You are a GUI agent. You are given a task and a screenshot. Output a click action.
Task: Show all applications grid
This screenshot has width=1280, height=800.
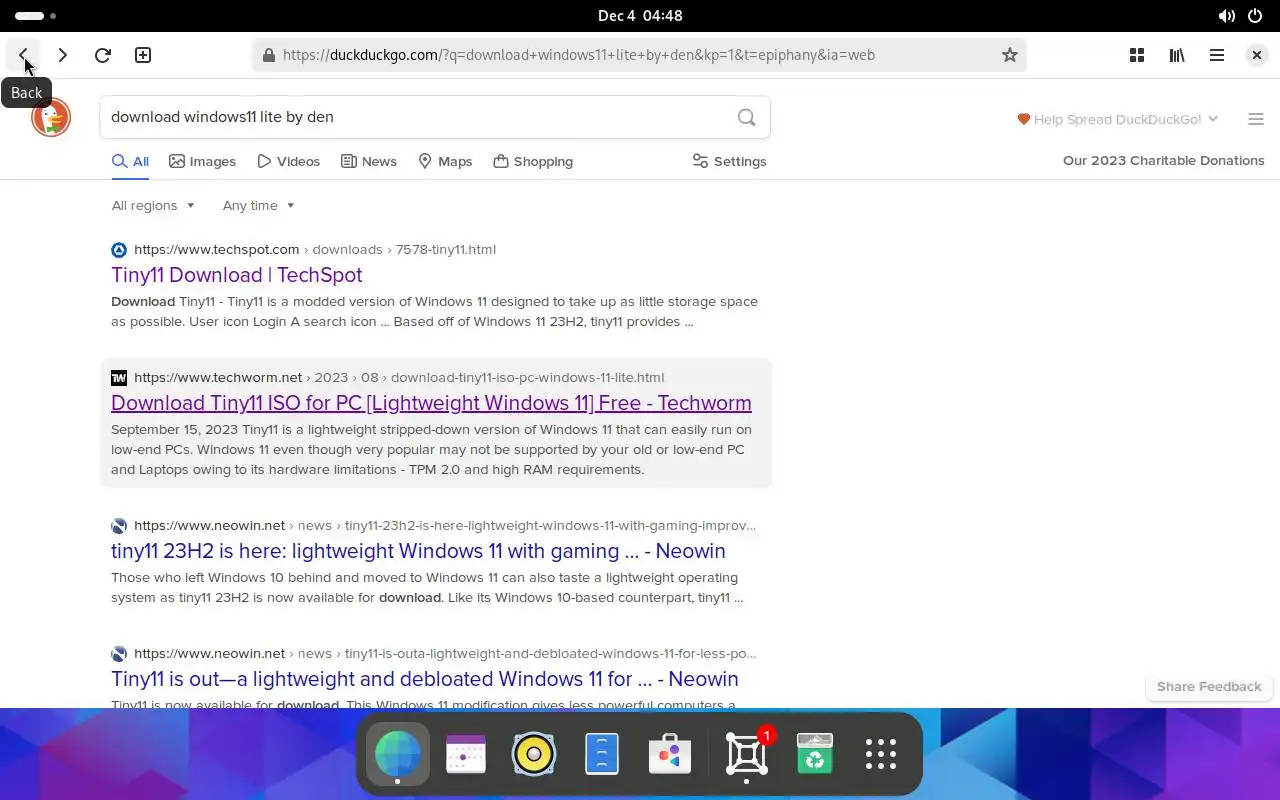point(881,754)
